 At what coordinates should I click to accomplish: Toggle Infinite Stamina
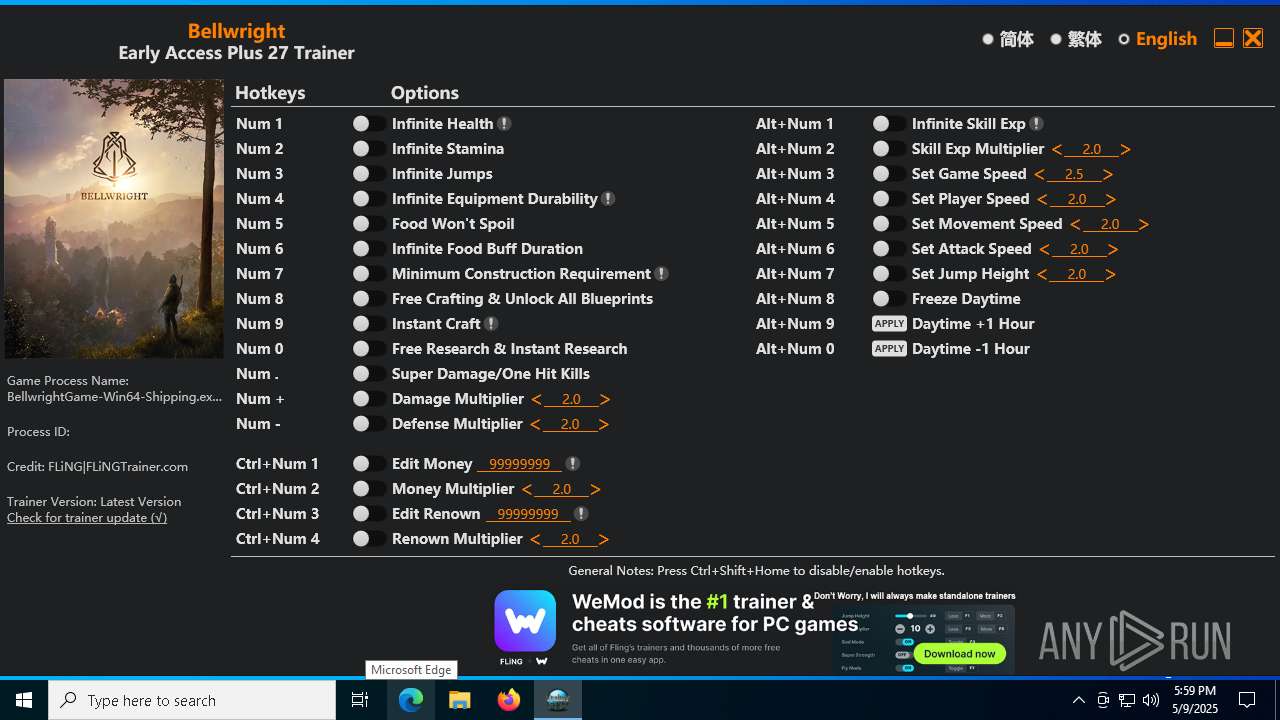[369, 149]
